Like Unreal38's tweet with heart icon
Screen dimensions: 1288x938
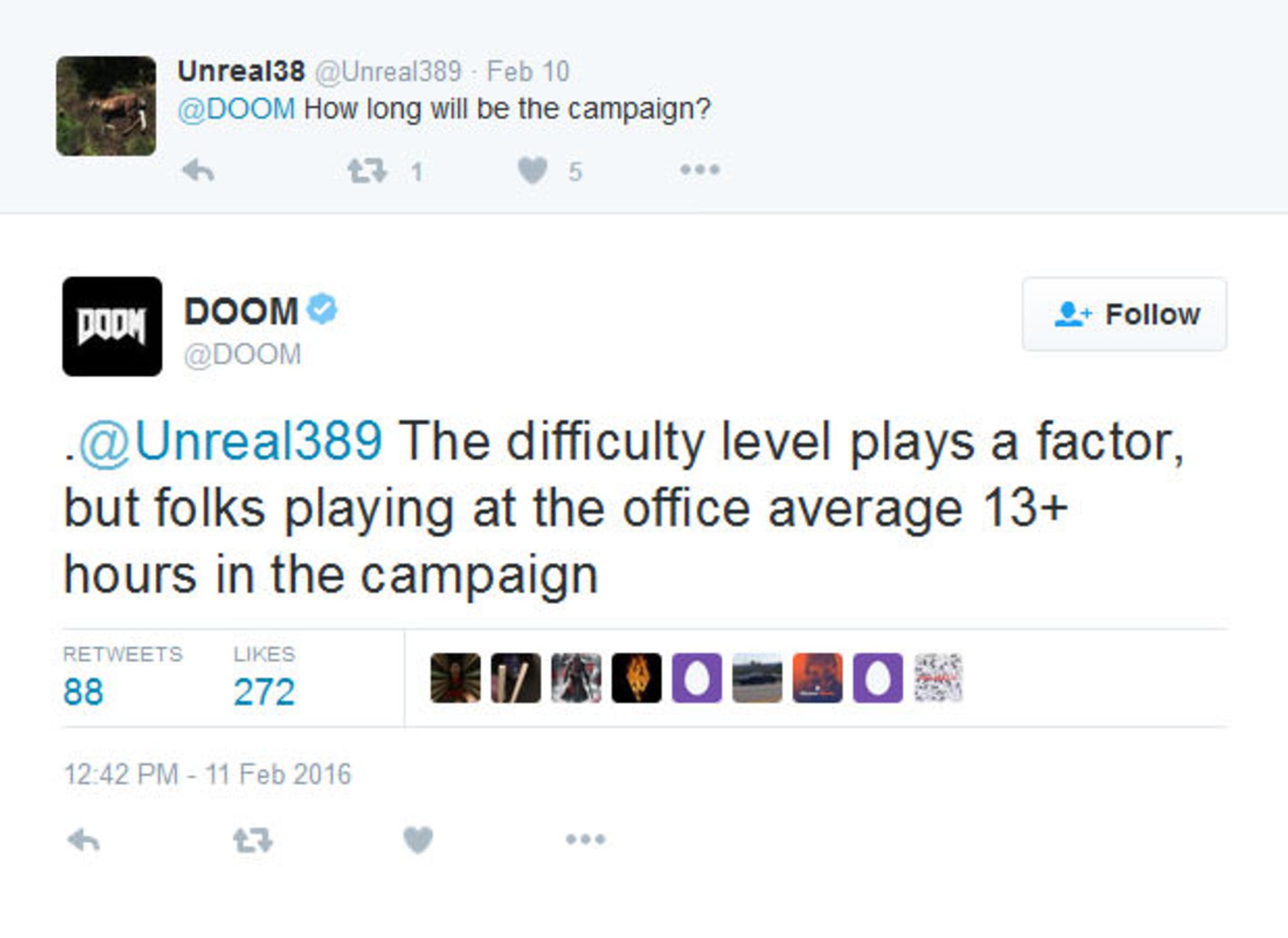(533, 170)
